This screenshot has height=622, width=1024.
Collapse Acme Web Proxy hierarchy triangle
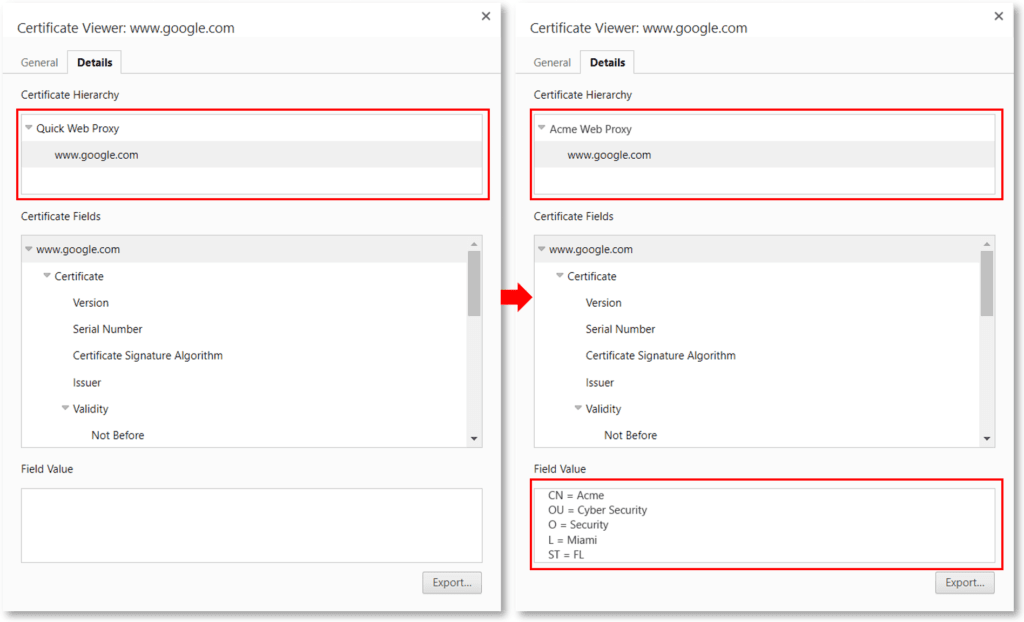point(541,128)
